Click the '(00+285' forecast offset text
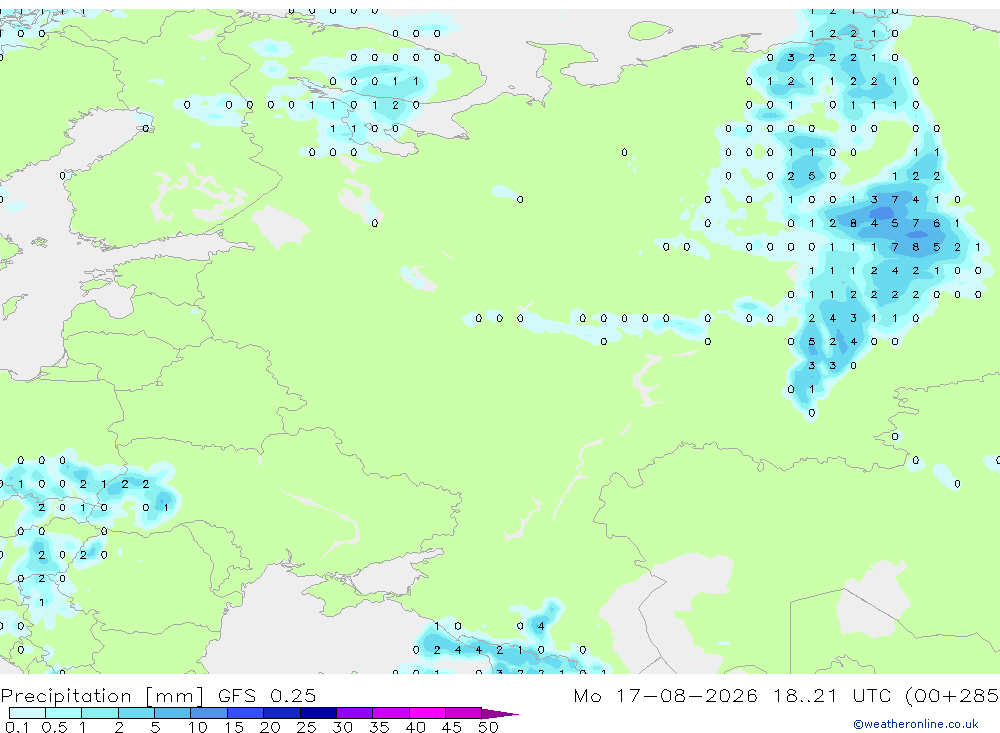The width and height of the screenshot is (1000, 733). (x=952, y=695)
